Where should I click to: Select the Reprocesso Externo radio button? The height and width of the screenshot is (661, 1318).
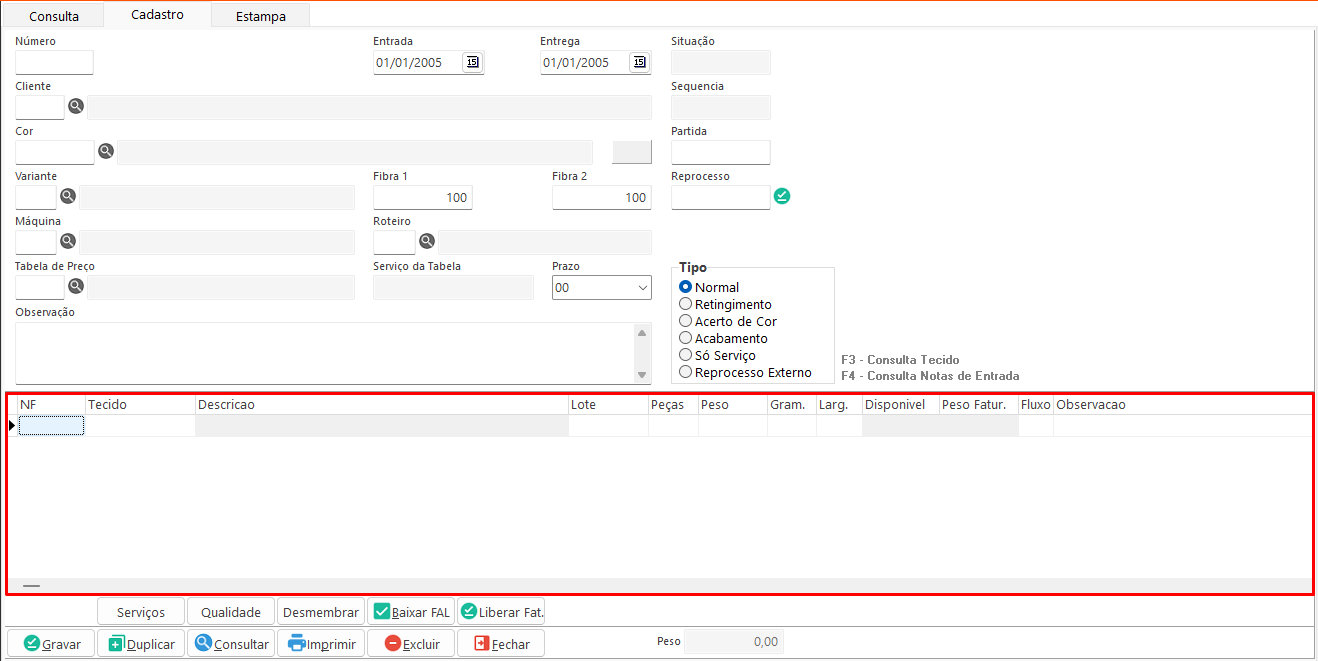tap(686, 372)
